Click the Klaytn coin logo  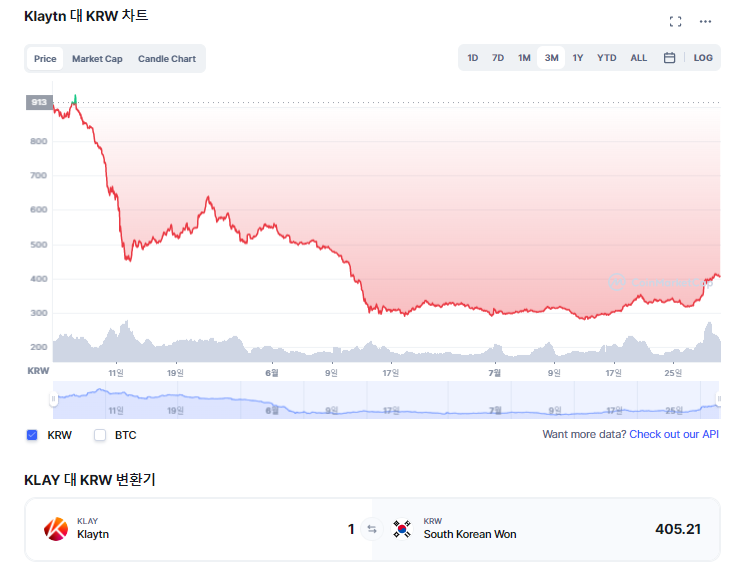(x=56, y=529)
